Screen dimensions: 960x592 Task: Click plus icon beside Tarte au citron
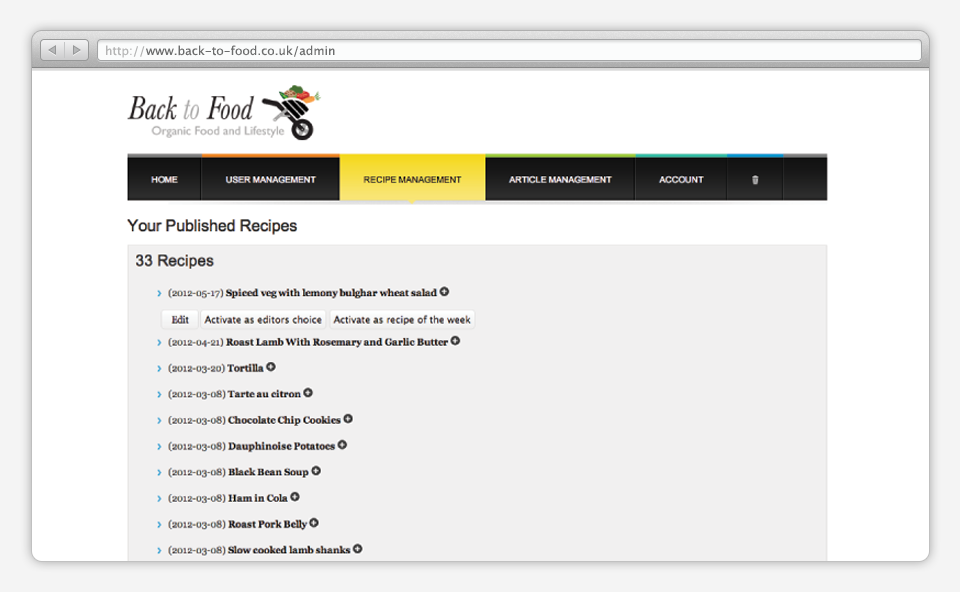tap(308, 393)
